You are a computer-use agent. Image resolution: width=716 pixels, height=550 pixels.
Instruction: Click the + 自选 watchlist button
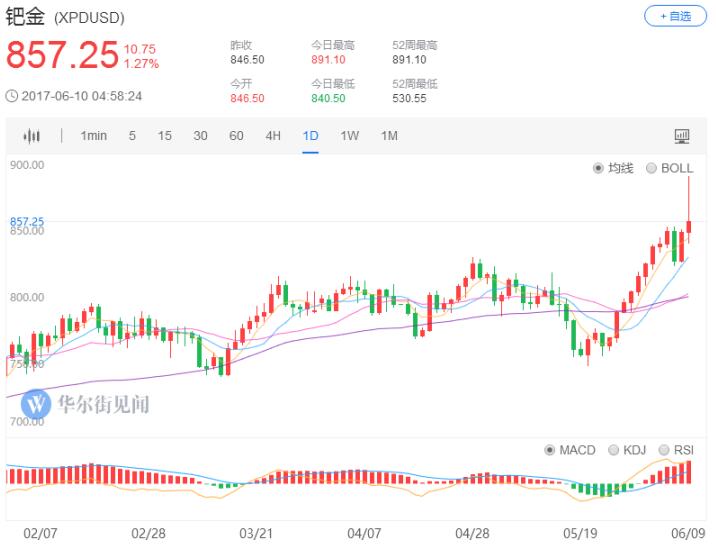click(x=675, y=16)
